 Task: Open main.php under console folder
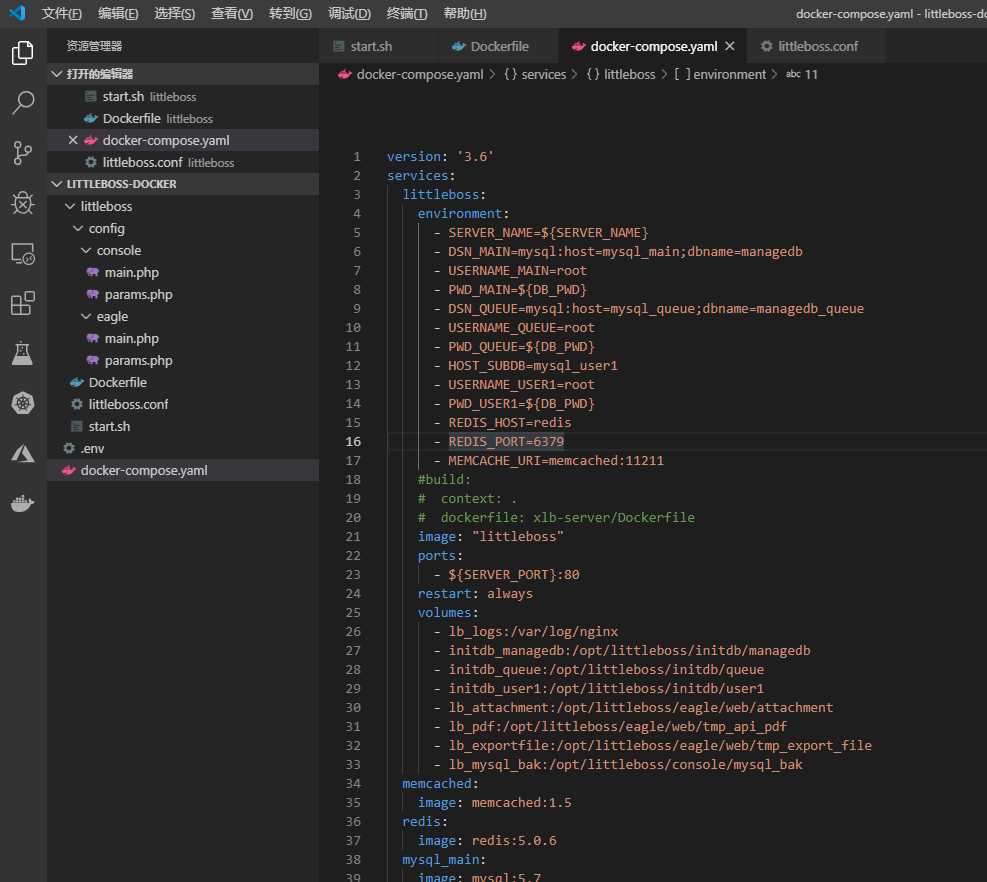pos(183,272)
